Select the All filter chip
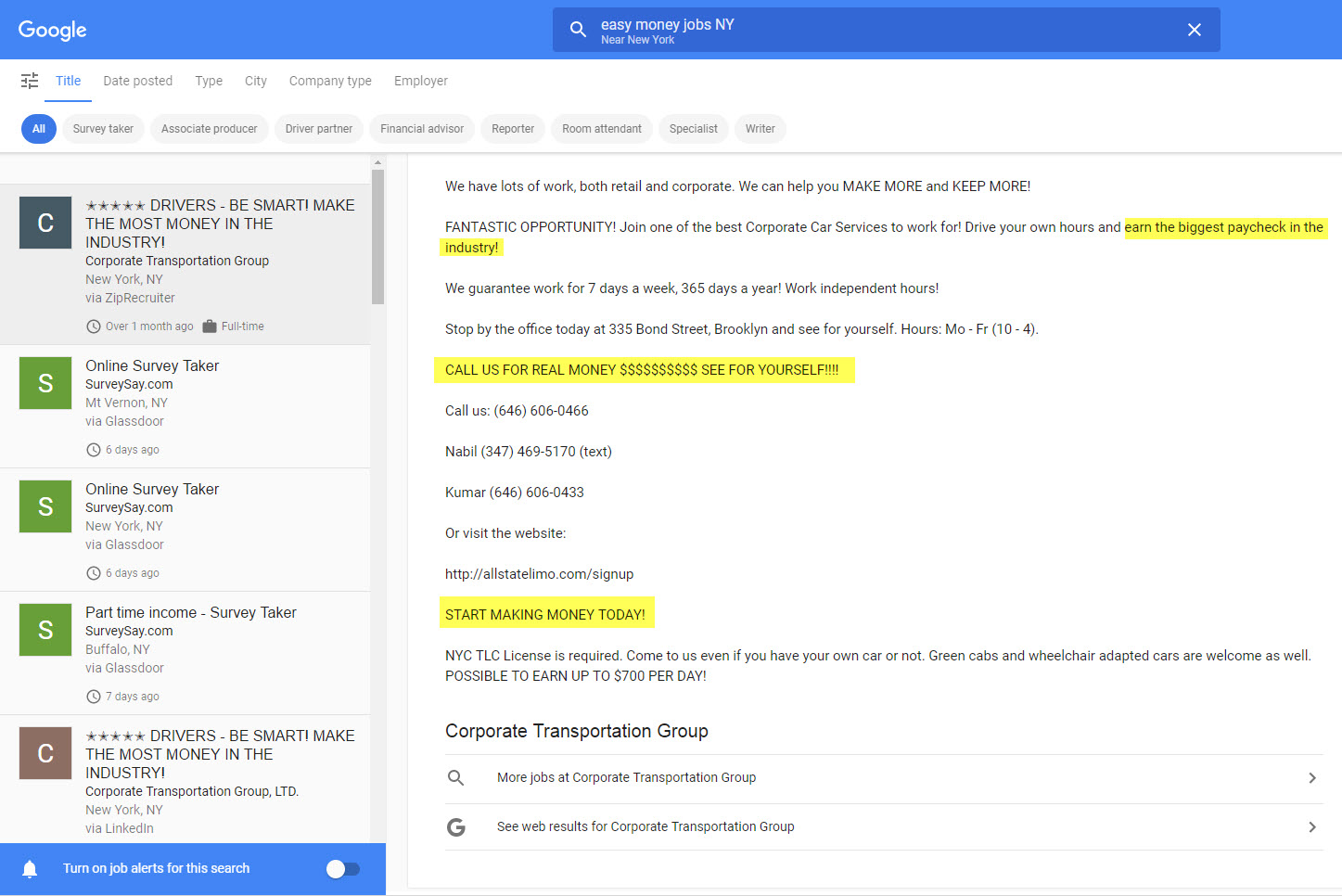Viewport: 1342px width, 896px height. pyautogui.click(x=39, y=129)
